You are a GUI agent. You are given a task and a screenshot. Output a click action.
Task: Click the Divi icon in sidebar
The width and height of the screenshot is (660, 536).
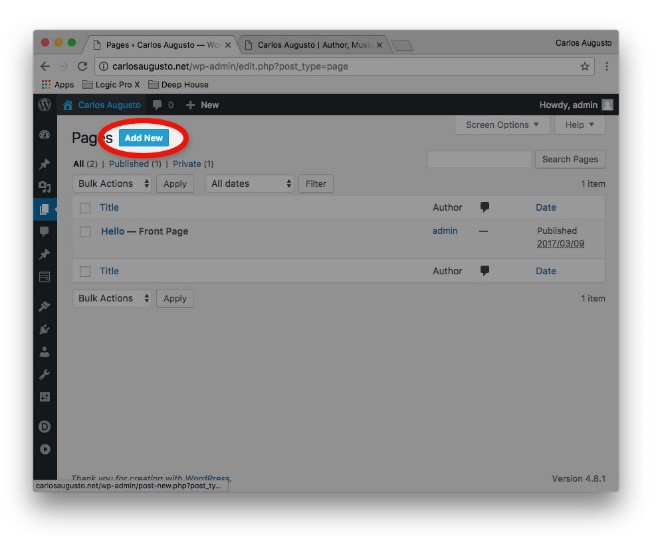(44, 427)
